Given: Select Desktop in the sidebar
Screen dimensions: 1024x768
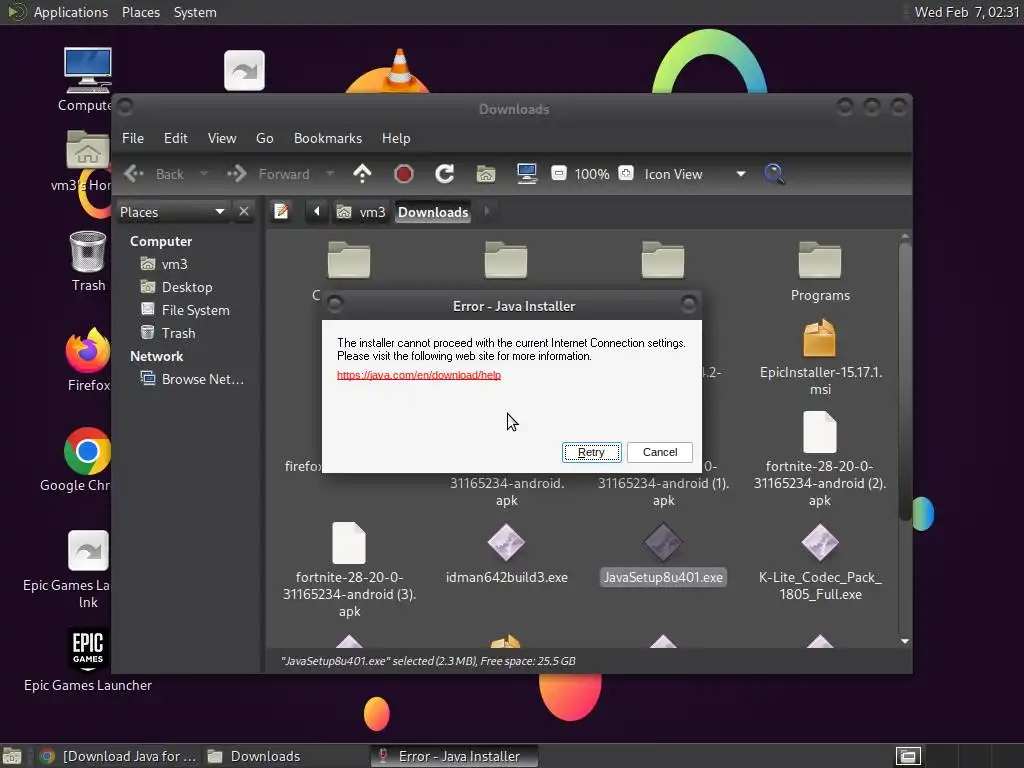Looking at the screenshot, I should click(187, 287).
